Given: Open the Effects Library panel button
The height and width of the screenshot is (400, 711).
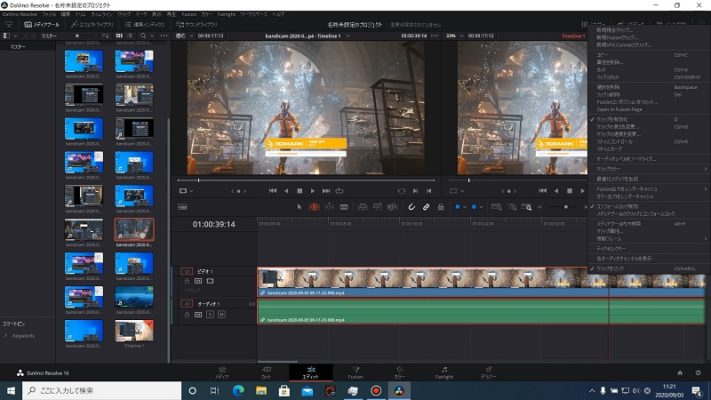Looking at the screenshot, I should pyautogui.click(x=92, y=24).
